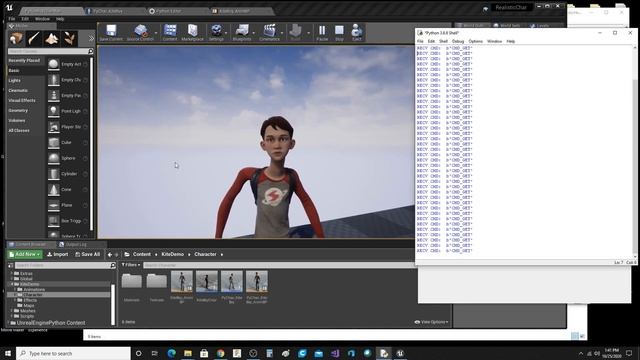Click the Empty Actor sphere icon
The image size is (640, 360).
click(53, 64)
